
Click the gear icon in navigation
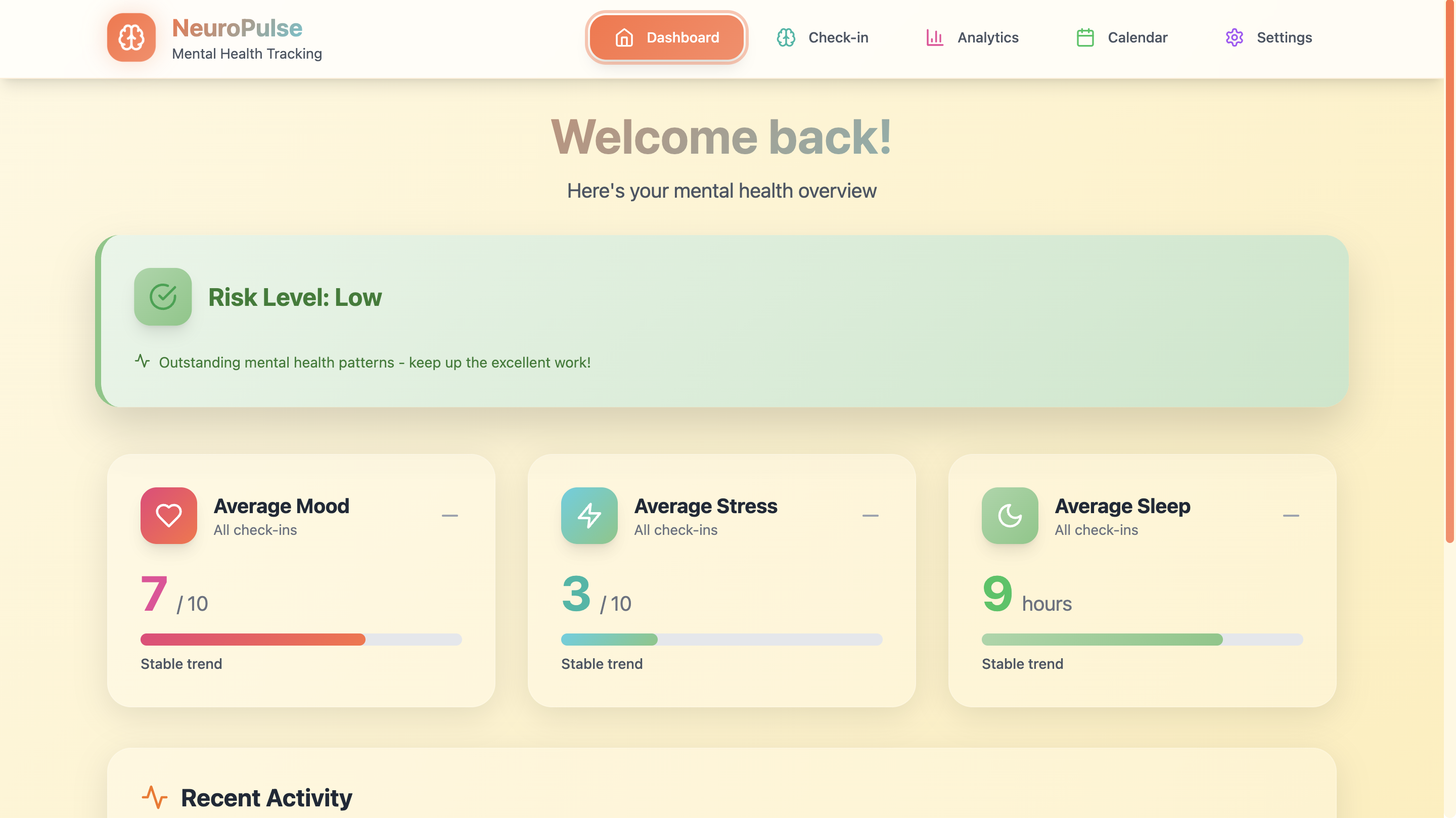[x=1234, y=37]
